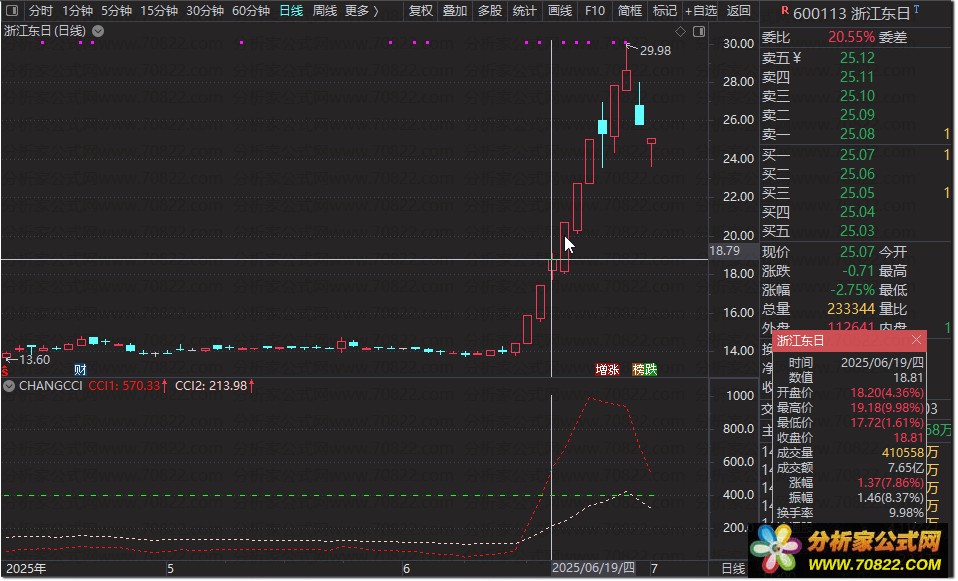Click the CCI1: 570.33 readout
958x581 pixels.
[x=128, y=386]
